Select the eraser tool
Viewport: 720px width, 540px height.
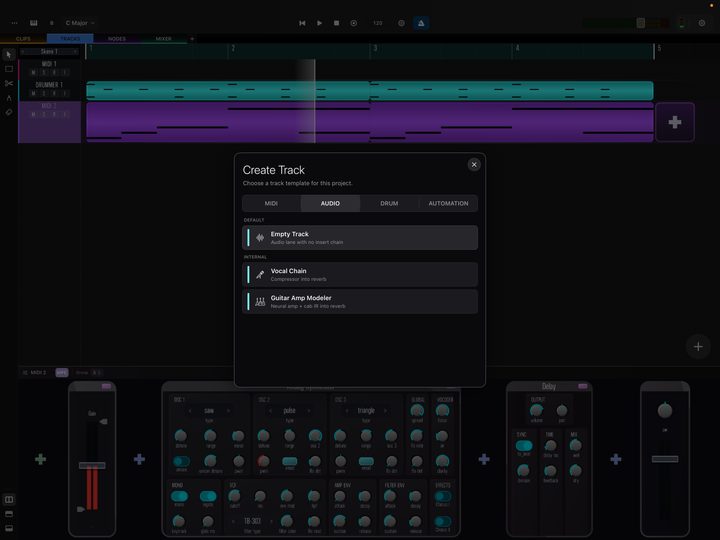9,112
